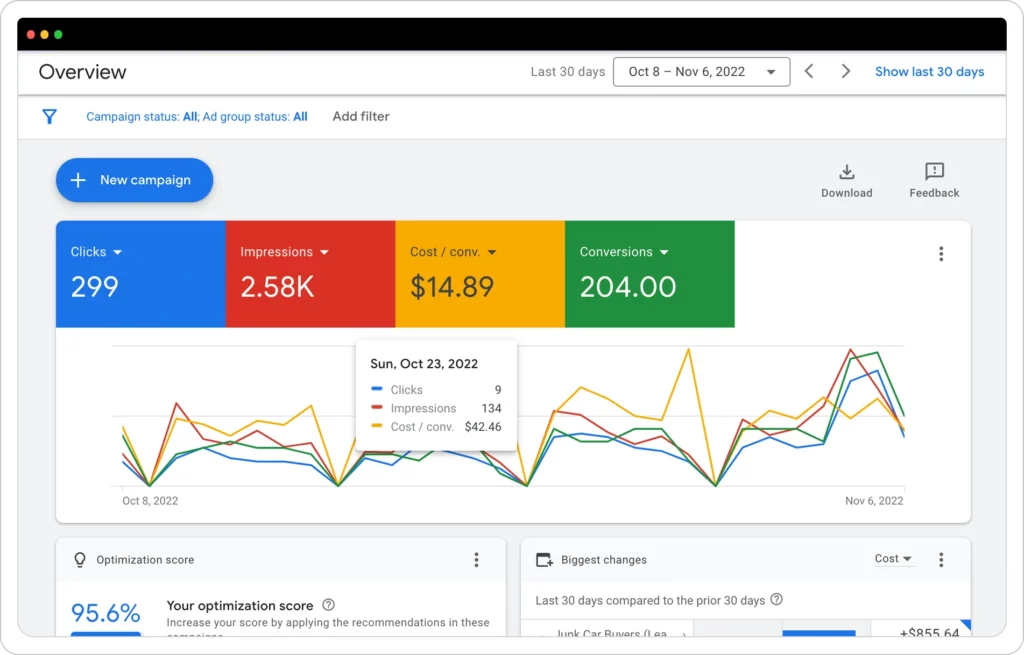Click Add filter field

coord(361,117)
